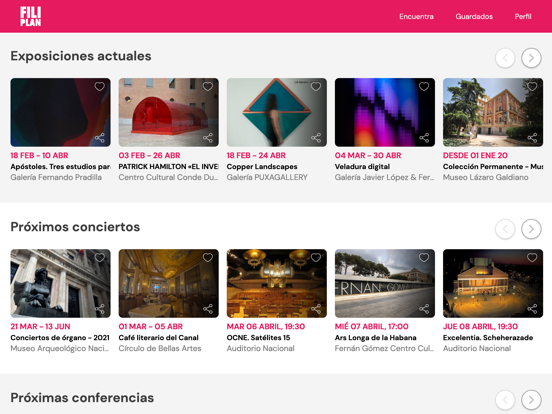The width and height of the screenshot is (552, 414).
Task: Share Conciertos de órgano concert
Action: pos(100,309)
